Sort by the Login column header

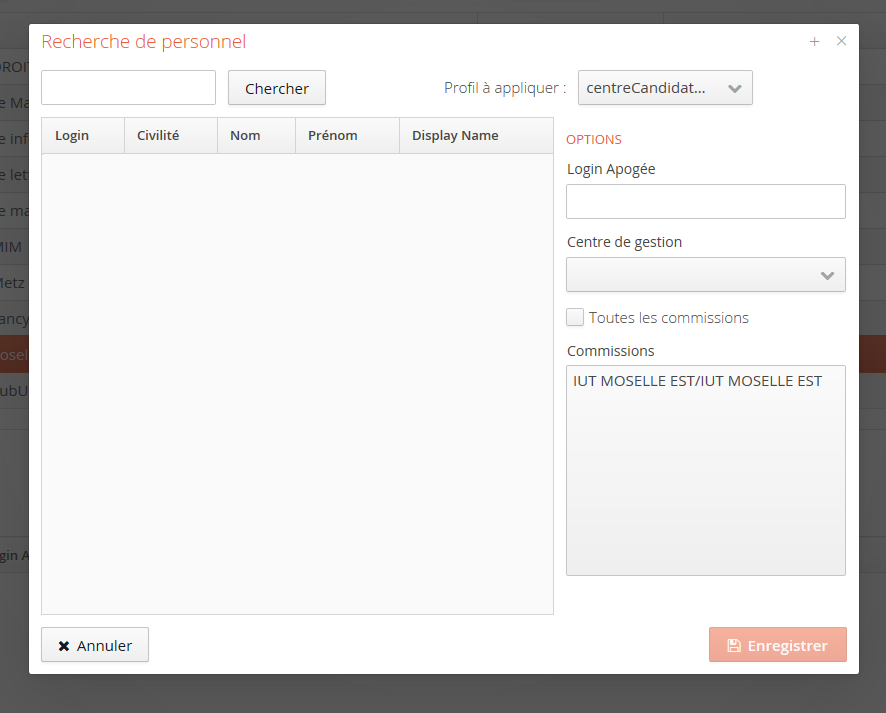pyautogui.click(x=72, y=136)
